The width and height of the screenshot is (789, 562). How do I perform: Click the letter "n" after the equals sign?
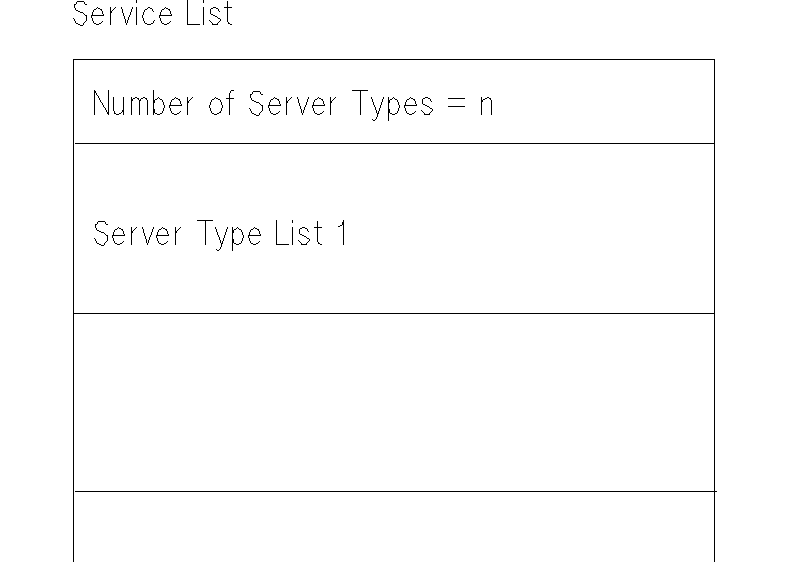point(486,104)
